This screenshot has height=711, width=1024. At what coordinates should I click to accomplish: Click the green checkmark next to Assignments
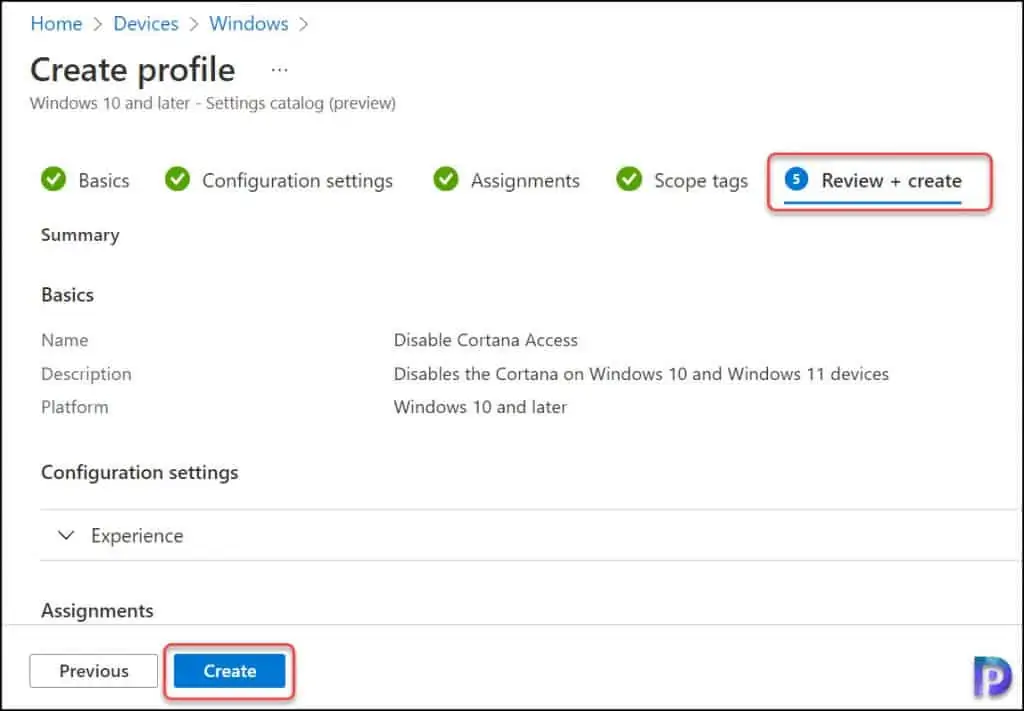coord(446,179)
